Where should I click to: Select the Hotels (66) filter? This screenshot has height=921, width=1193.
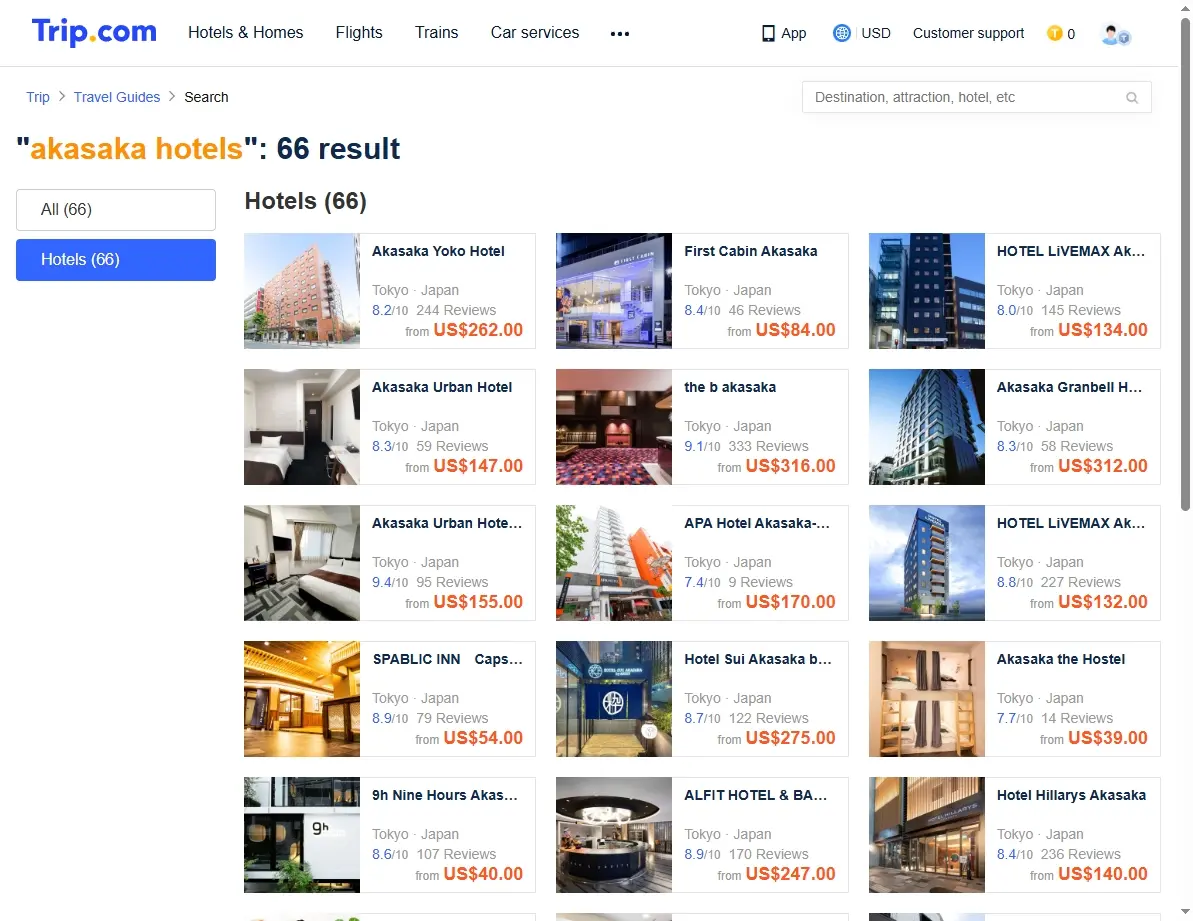(x=116, y=260)
